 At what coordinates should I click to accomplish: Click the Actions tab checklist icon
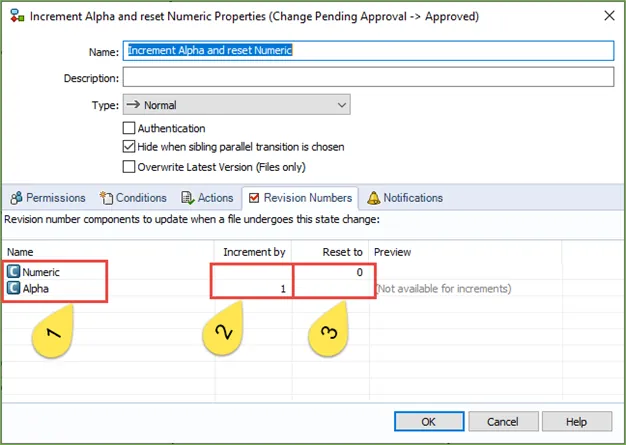tap(188, 198)
